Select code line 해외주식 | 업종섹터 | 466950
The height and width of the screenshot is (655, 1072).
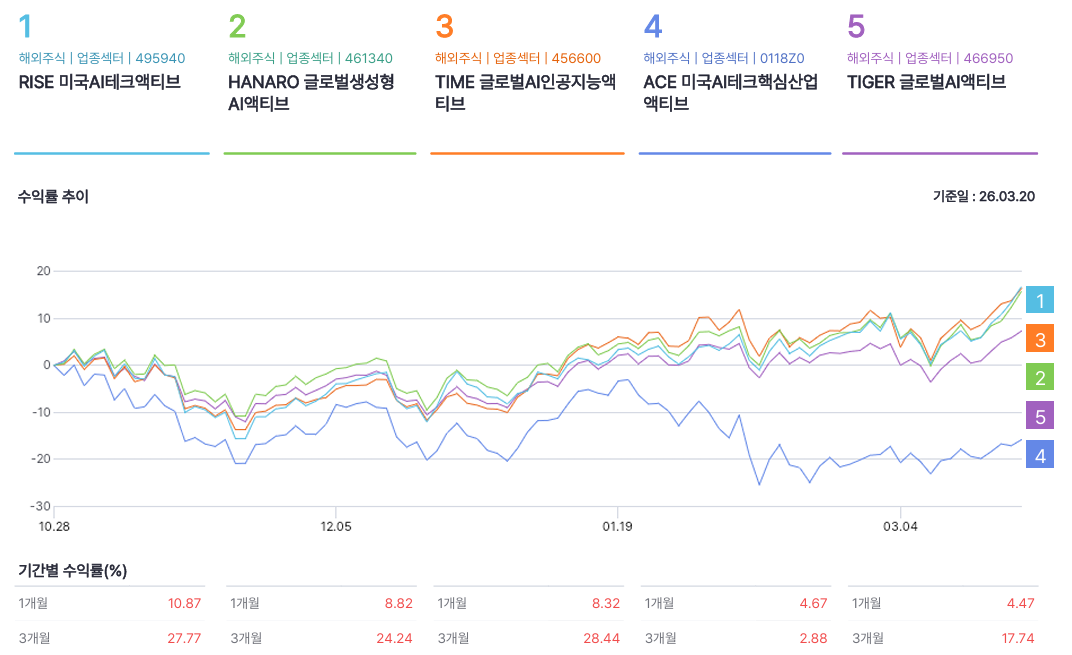coord(930,58)
